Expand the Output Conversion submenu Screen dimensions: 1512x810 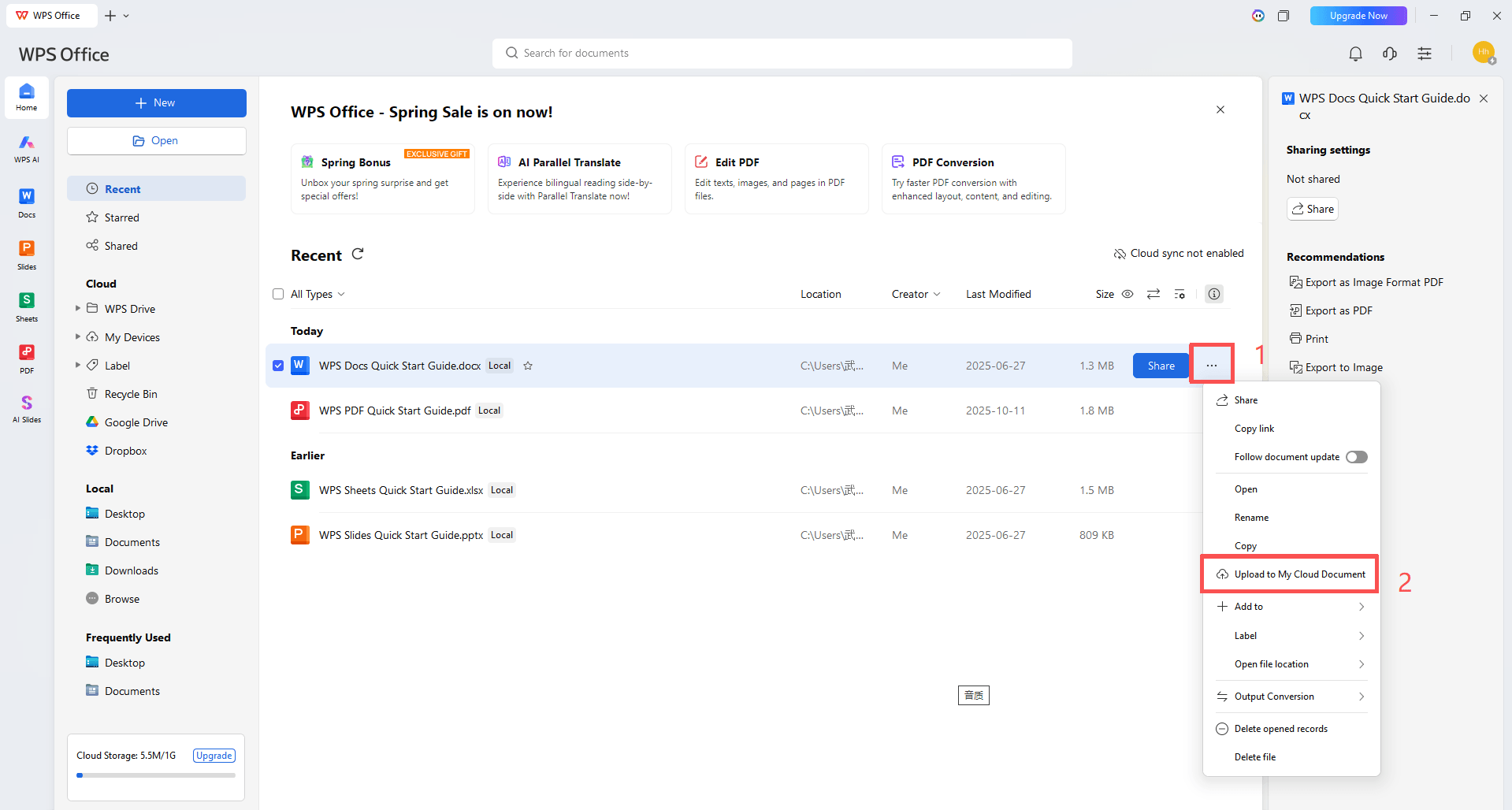[1291, 697]
